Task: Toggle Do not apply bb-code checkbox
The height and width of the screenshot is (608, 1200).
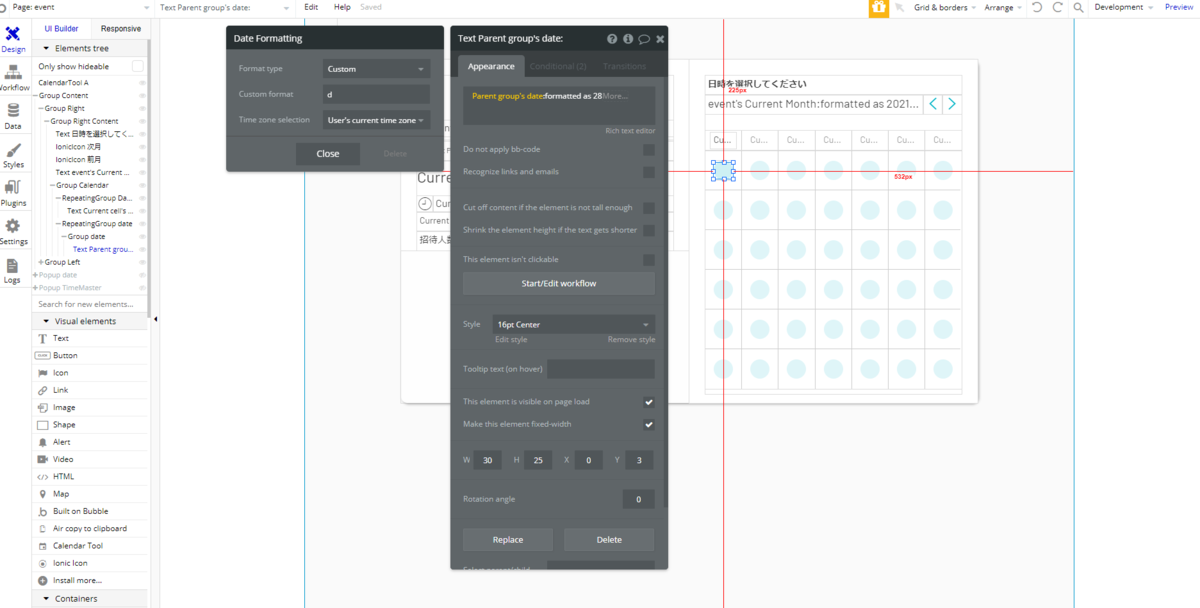Action: pyautogui.click(x=649, y=150)
